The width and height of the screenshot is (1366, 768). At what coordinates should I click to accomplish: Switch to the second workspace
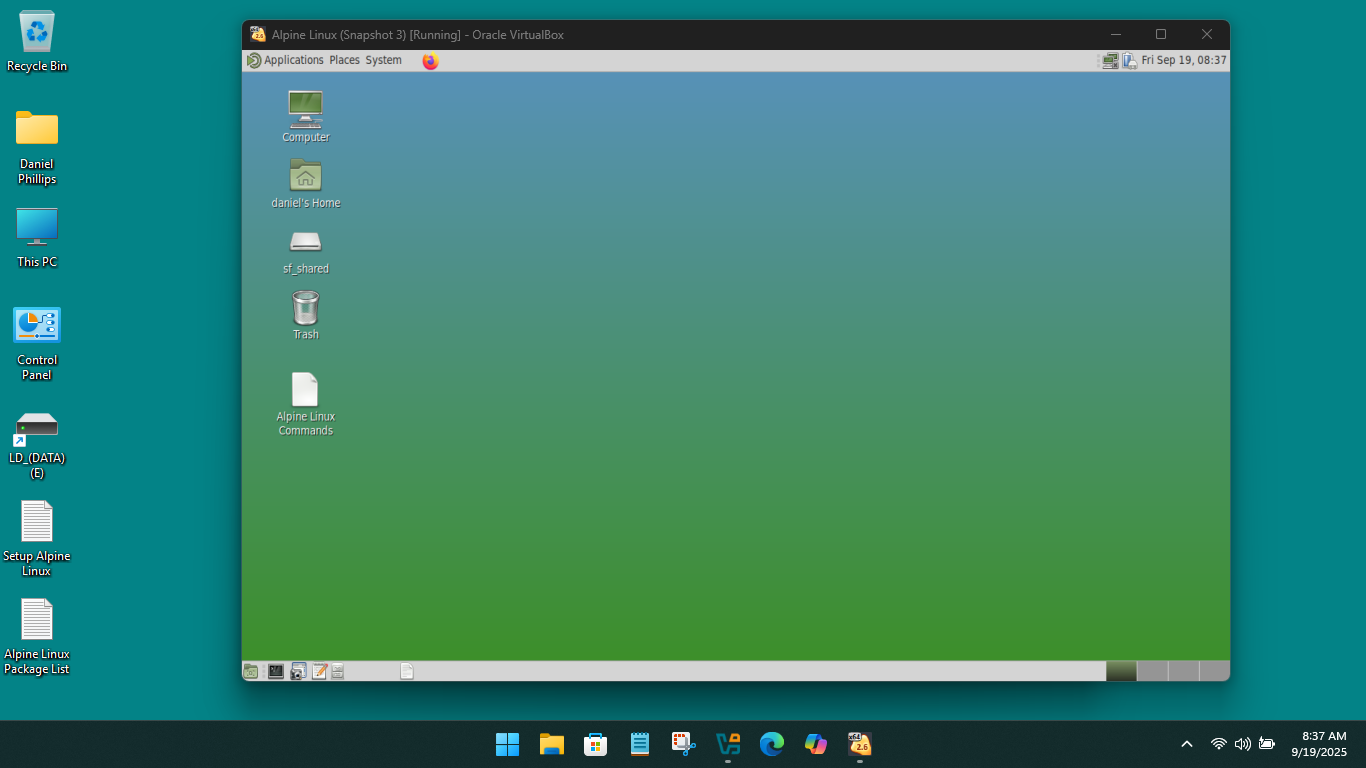click(1152, 671)
